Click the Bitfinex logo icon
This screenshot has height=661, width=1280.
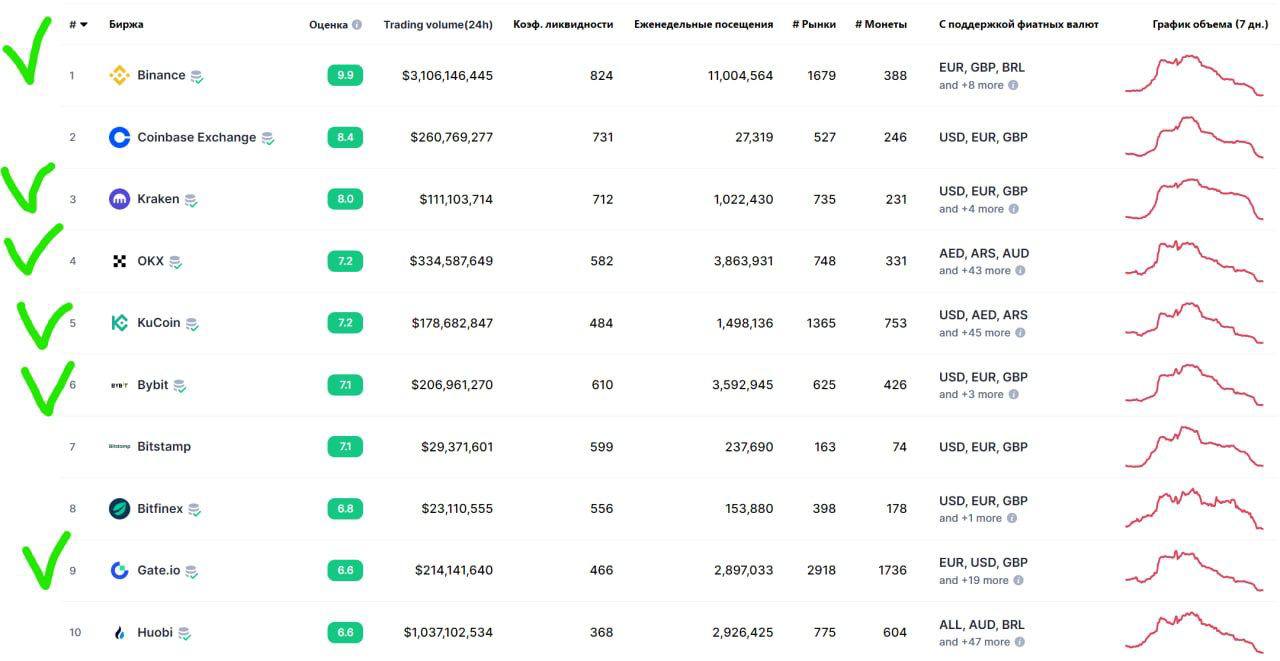point(119,509)
